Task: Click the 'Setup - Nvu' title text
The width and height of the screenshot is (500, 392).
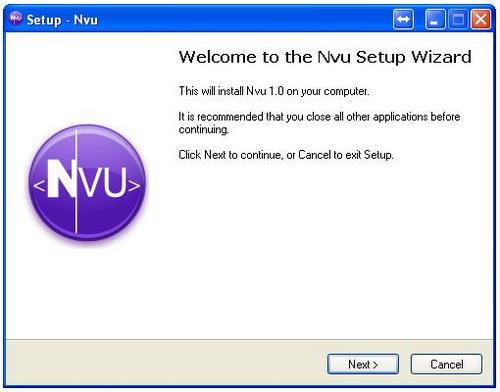Action: pyautogui.click(x=62, y=20)
